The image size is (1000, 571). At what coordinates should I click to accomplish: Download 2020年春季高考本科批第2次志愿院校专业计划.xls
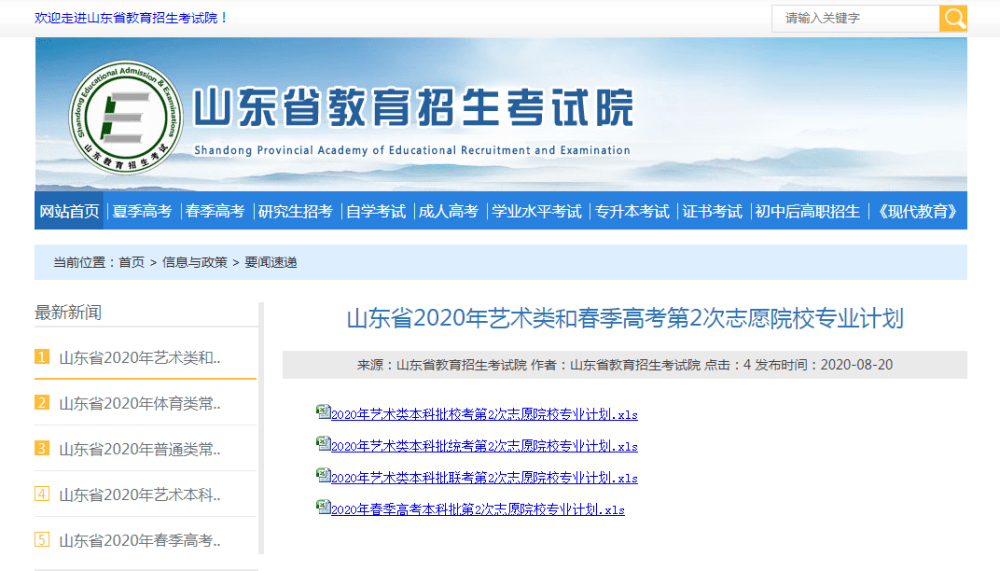[x=478, y=510]
